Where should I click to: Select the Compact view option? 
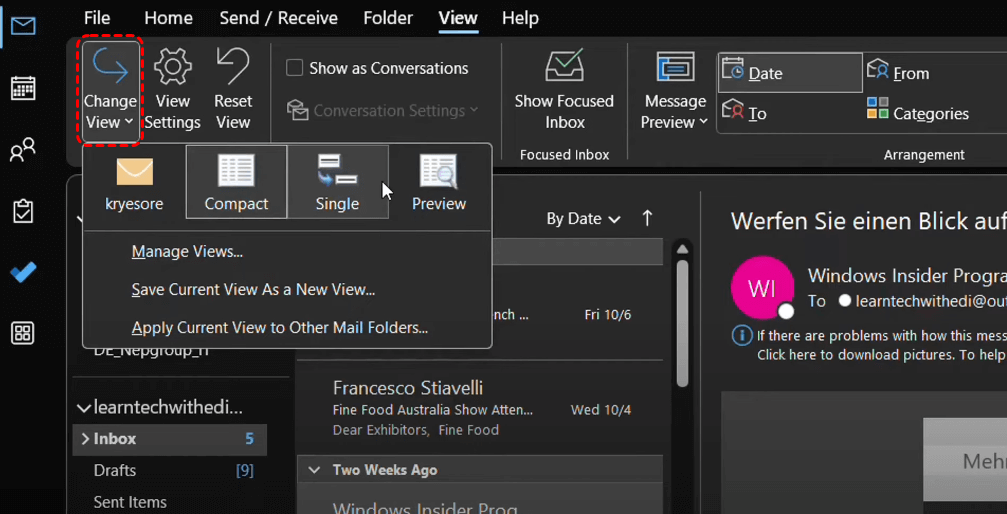236,182
